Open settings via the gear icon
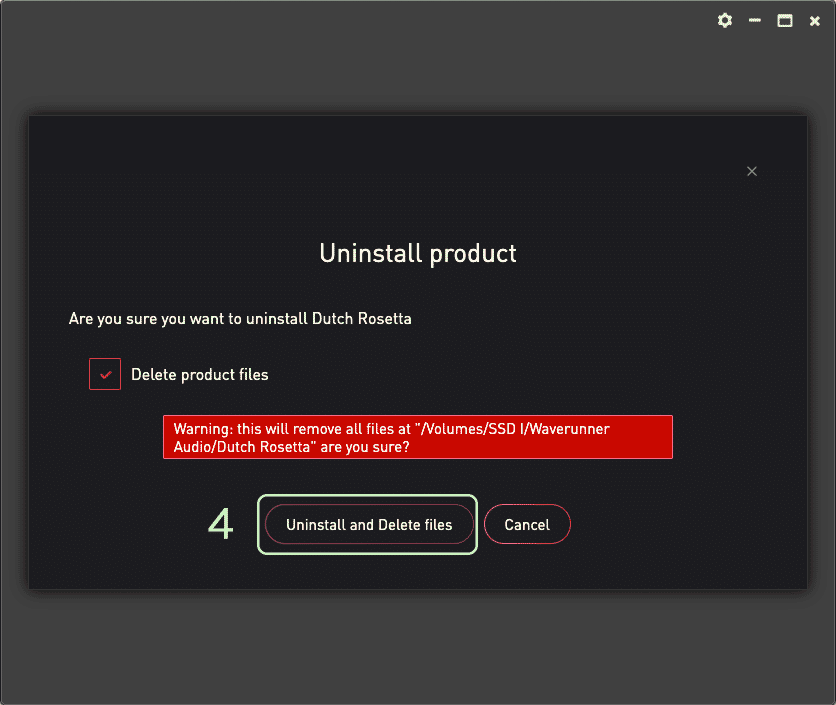 coord(725,21)
